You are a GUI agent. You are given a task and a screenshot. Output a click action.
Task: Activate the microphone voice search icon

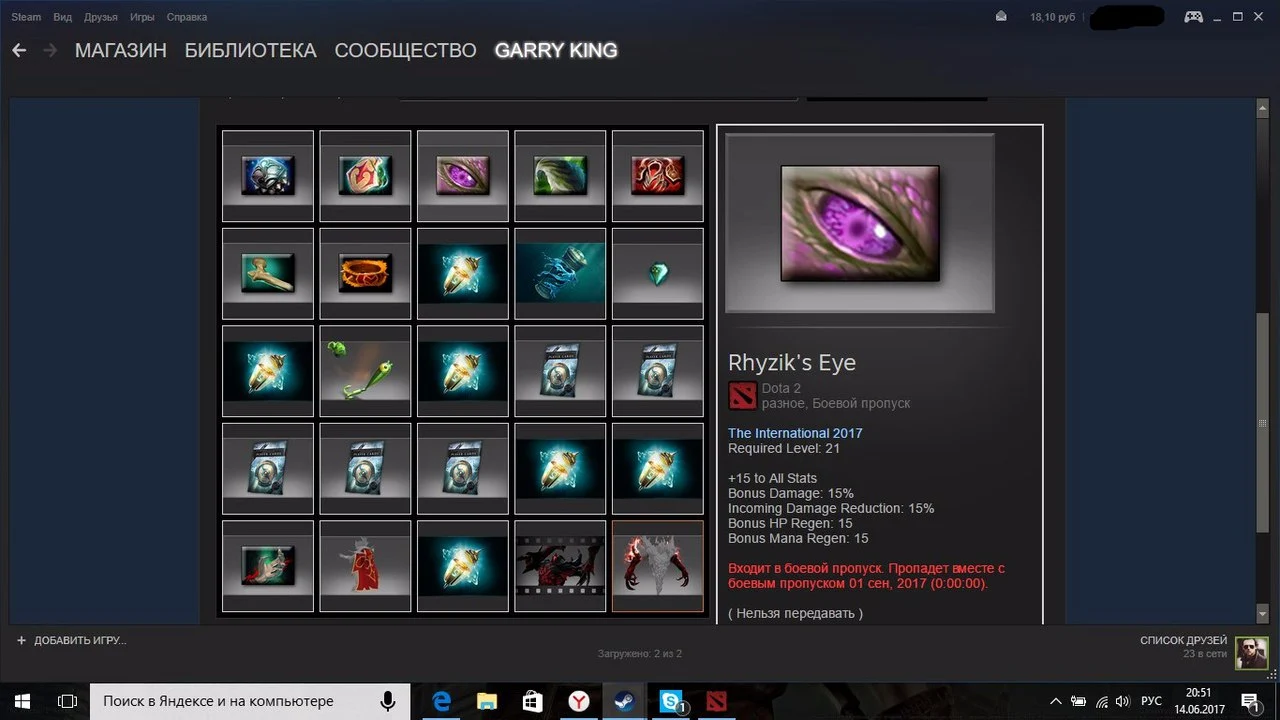click(388, 701)
